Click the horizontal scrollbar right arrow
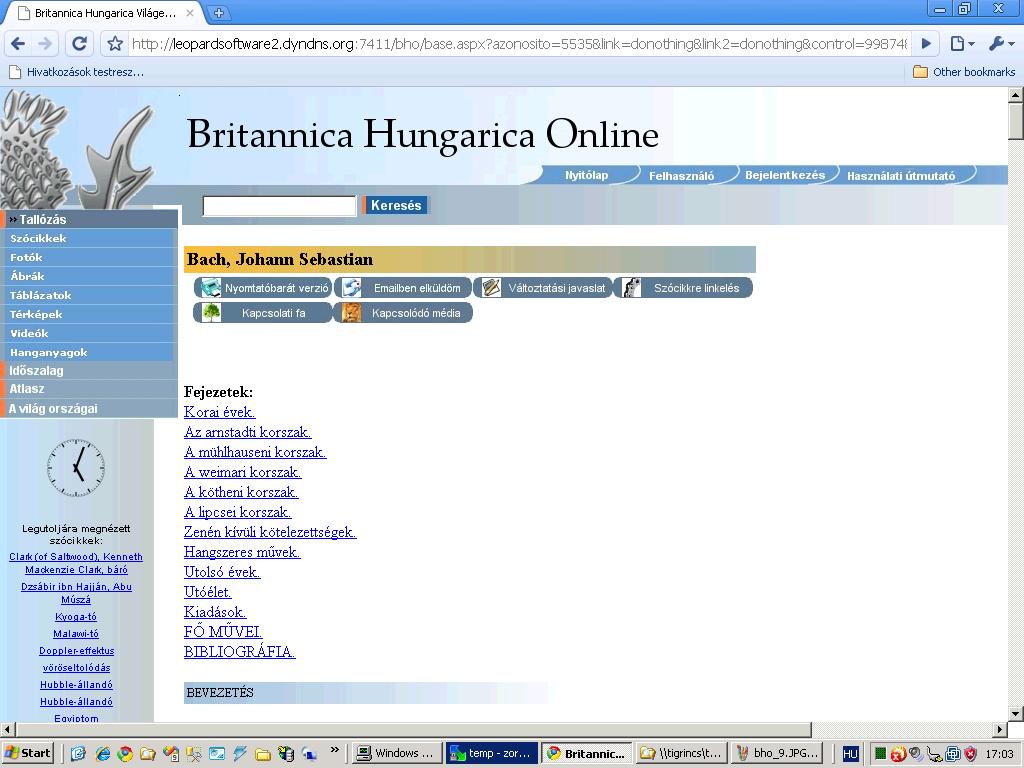Viewport: 1024px width, 768px height. [1000, 729]
